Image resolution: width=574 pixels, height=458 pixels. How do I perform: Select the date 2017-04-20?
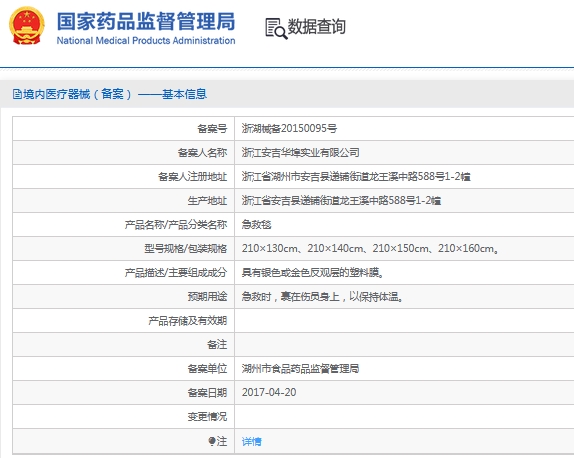(269, 392)
